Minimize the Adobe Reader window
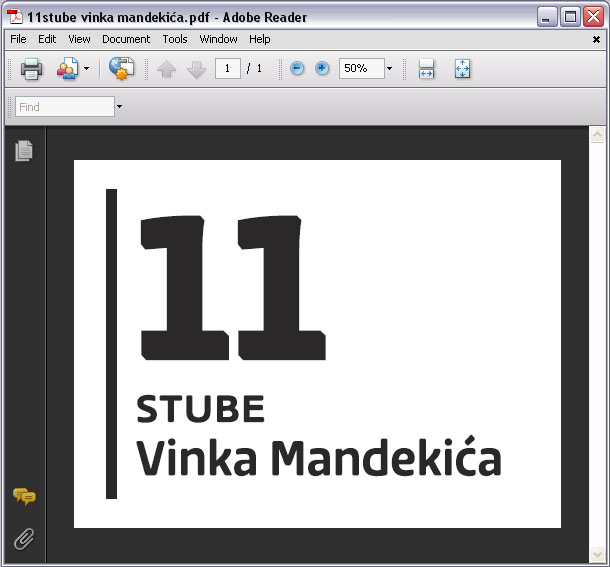The height and width of the screenshot is (567, 610). coord(547,17)
